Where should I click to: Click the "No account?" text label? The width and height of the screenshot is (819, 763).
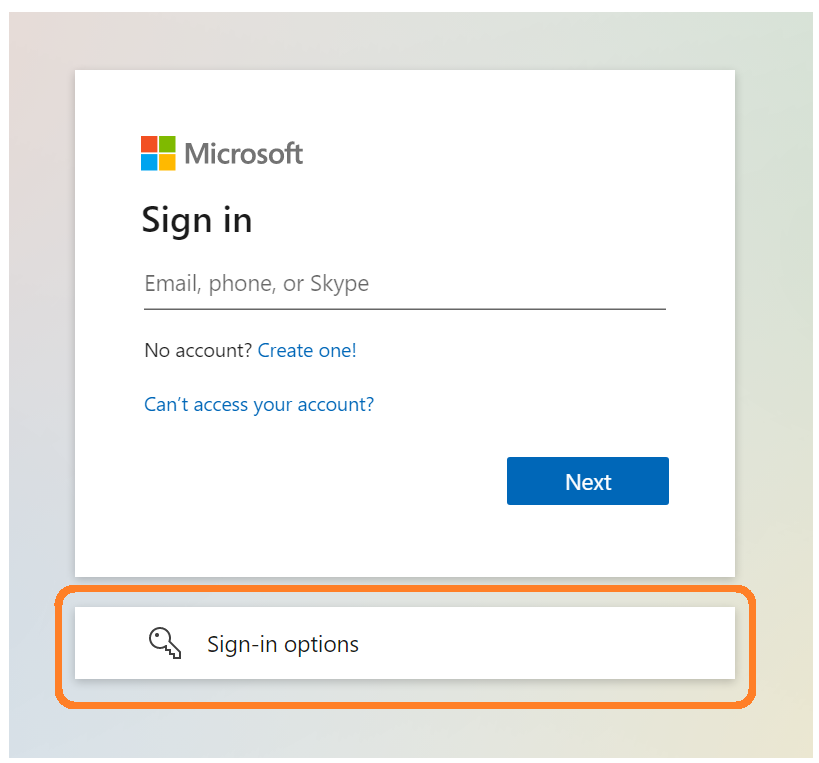[196, 350]
